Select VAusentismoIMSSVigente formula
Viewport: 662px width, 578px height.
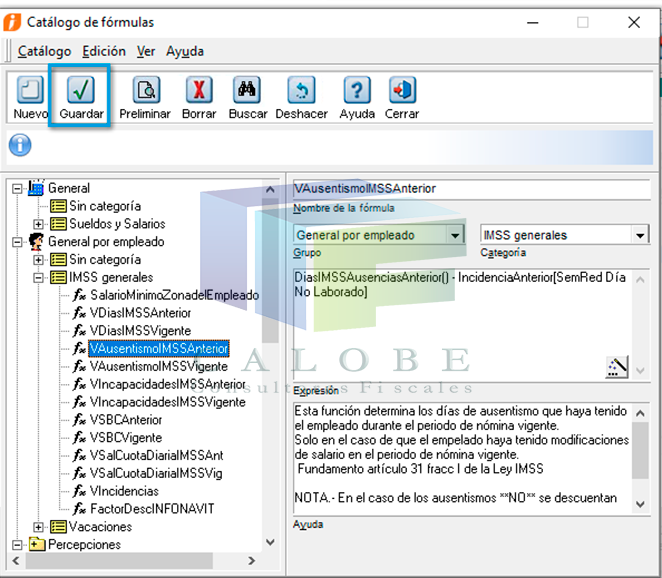click(x=159, y=366)
